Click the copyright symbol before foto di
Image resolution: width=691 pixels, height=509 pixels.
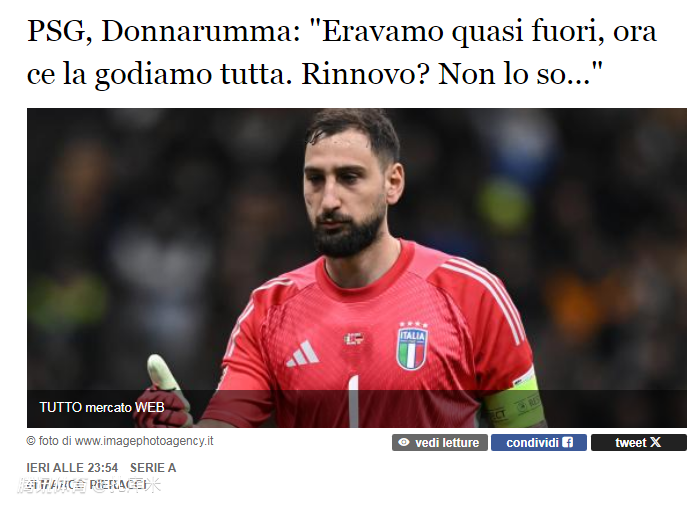pyautogui.click(x=31, y=441)
